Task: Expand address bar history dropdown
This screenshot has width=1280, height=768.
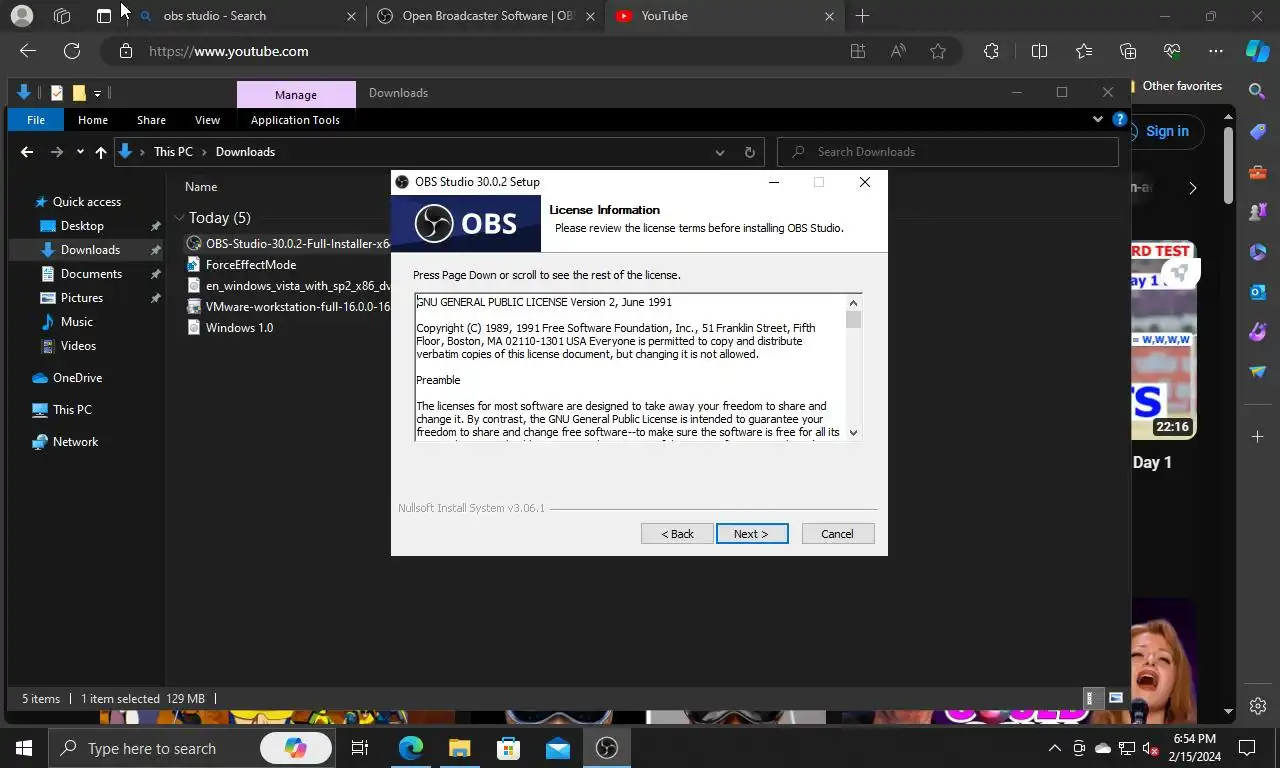Action: [719, 152]
